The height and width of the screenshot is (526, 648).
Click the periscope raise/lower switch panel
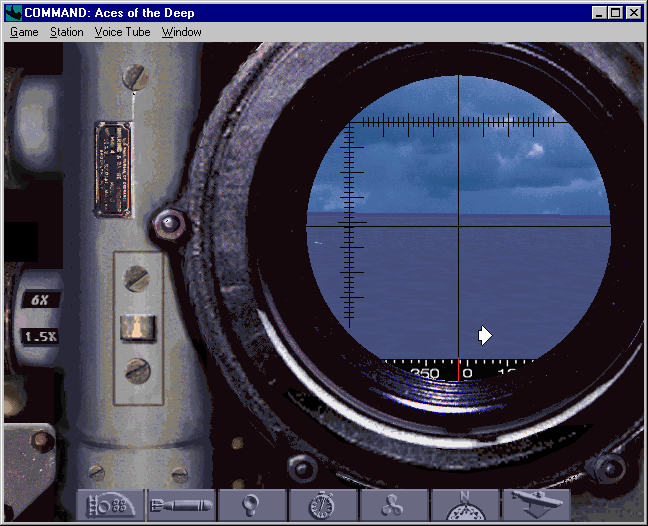(138, 328)
